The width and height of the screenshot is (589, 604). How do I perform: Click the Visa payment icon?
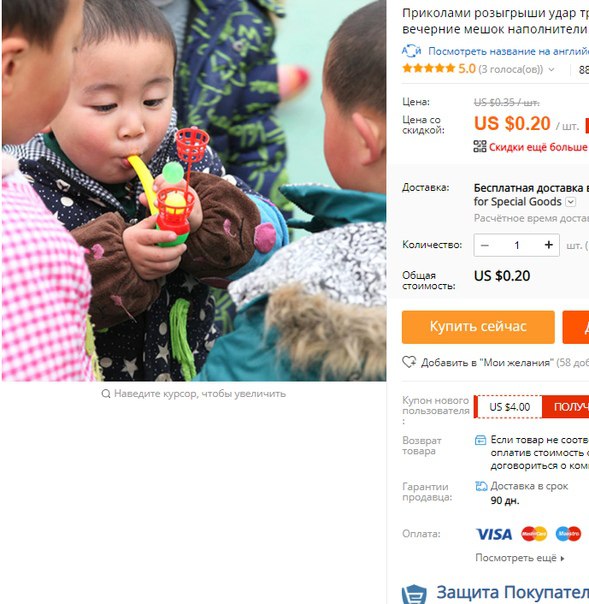coord(494,534)
